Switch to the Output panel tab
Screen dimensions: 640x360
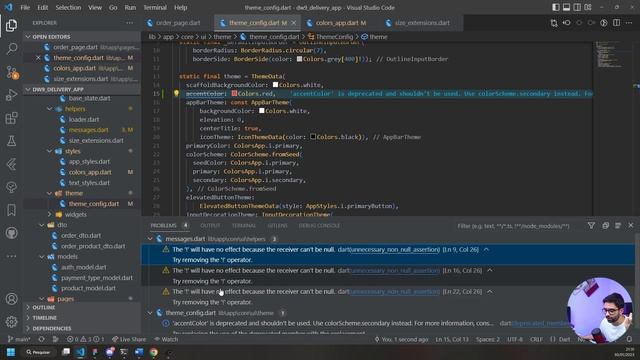[x=210, y=225]
